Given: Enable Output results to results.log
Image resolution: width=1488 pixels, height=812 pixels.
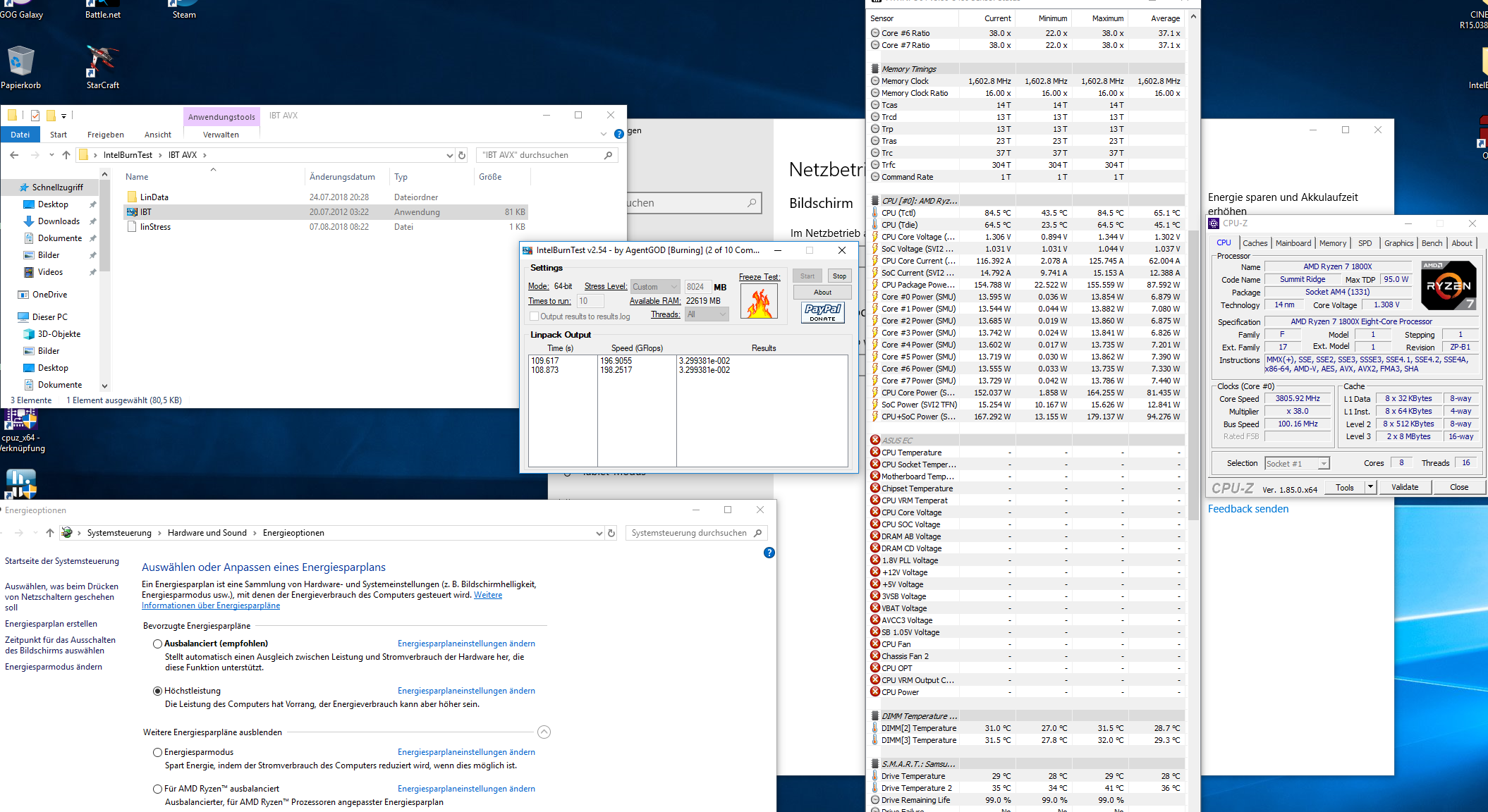Looking at the screenshot, I should pos(534,316).
